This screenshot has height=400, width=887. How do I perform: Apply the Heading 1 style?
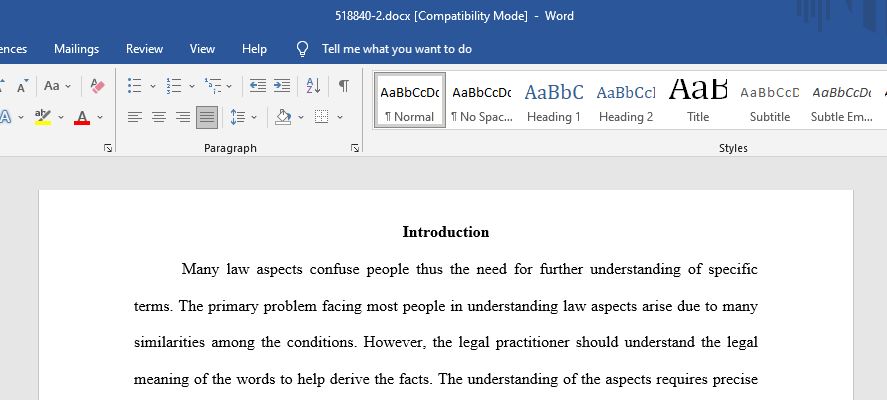pos(553,100)
